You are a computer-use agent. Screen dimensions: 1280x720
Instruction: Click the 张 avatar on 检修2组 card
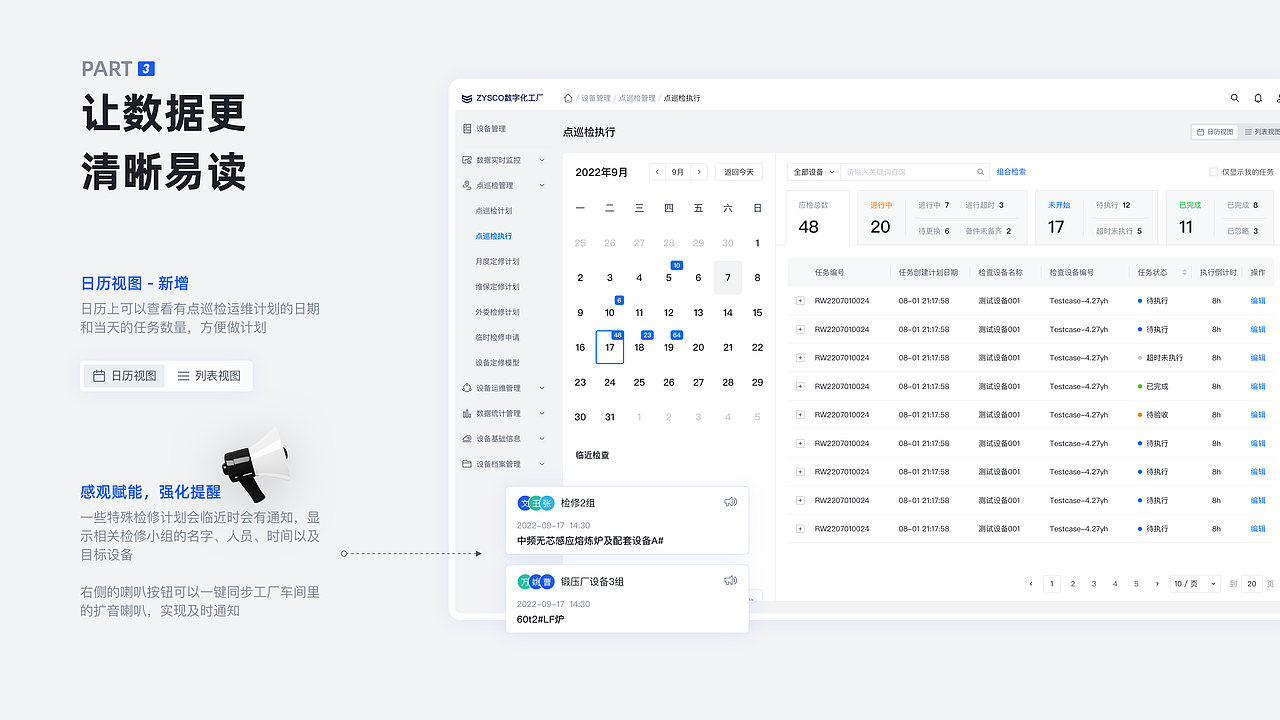547,503
